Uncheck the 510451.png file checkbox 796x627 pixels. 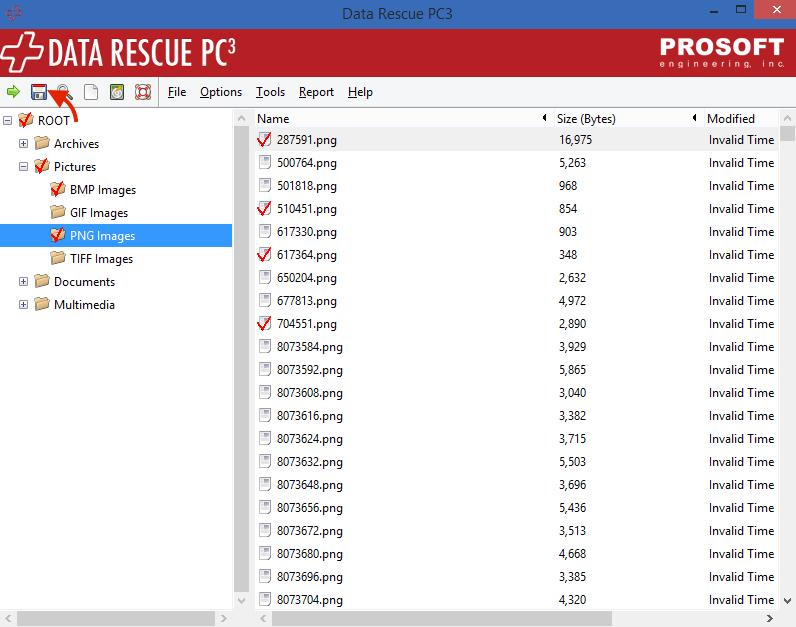point(264,208)
